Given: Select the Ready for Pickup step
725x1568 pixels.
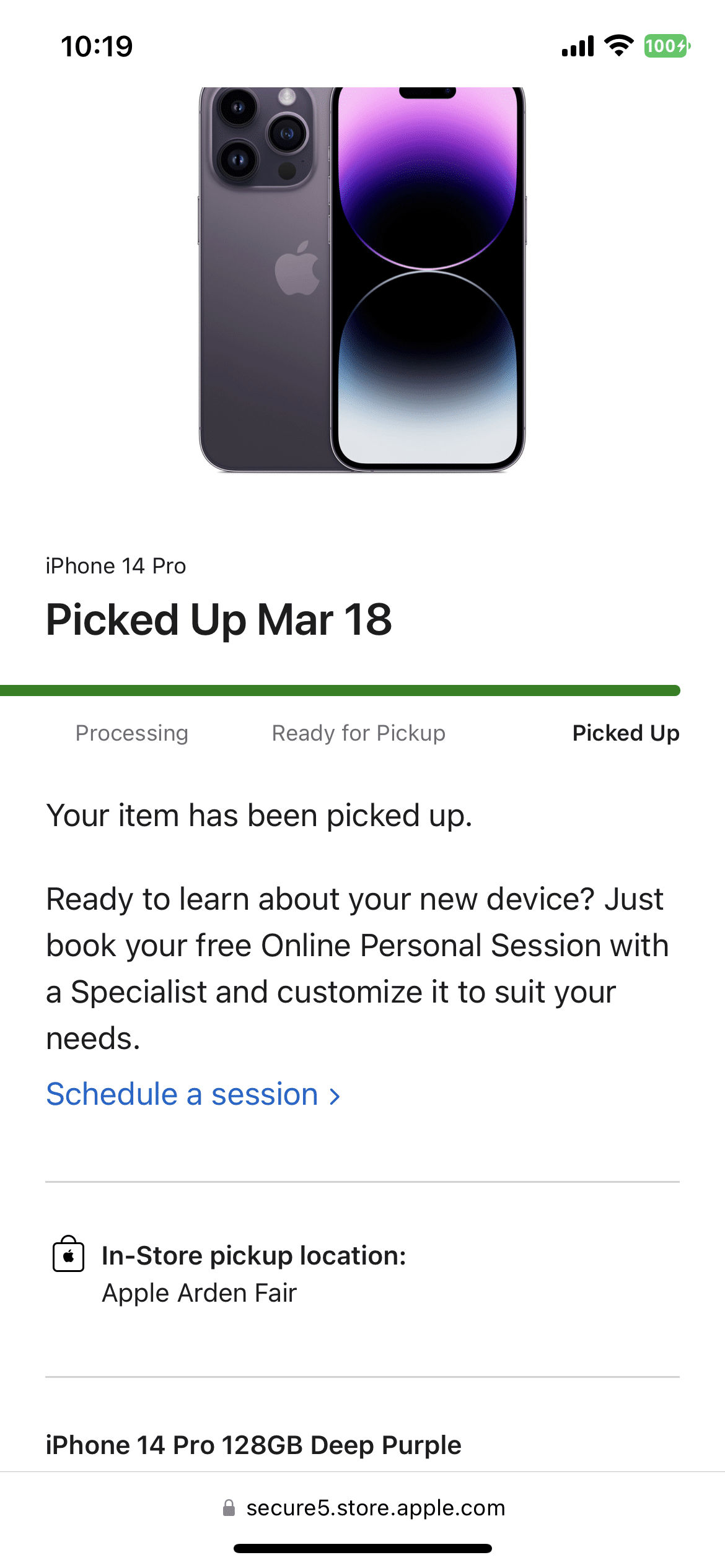Looking at the screenshot, I should tap(358, 733).
